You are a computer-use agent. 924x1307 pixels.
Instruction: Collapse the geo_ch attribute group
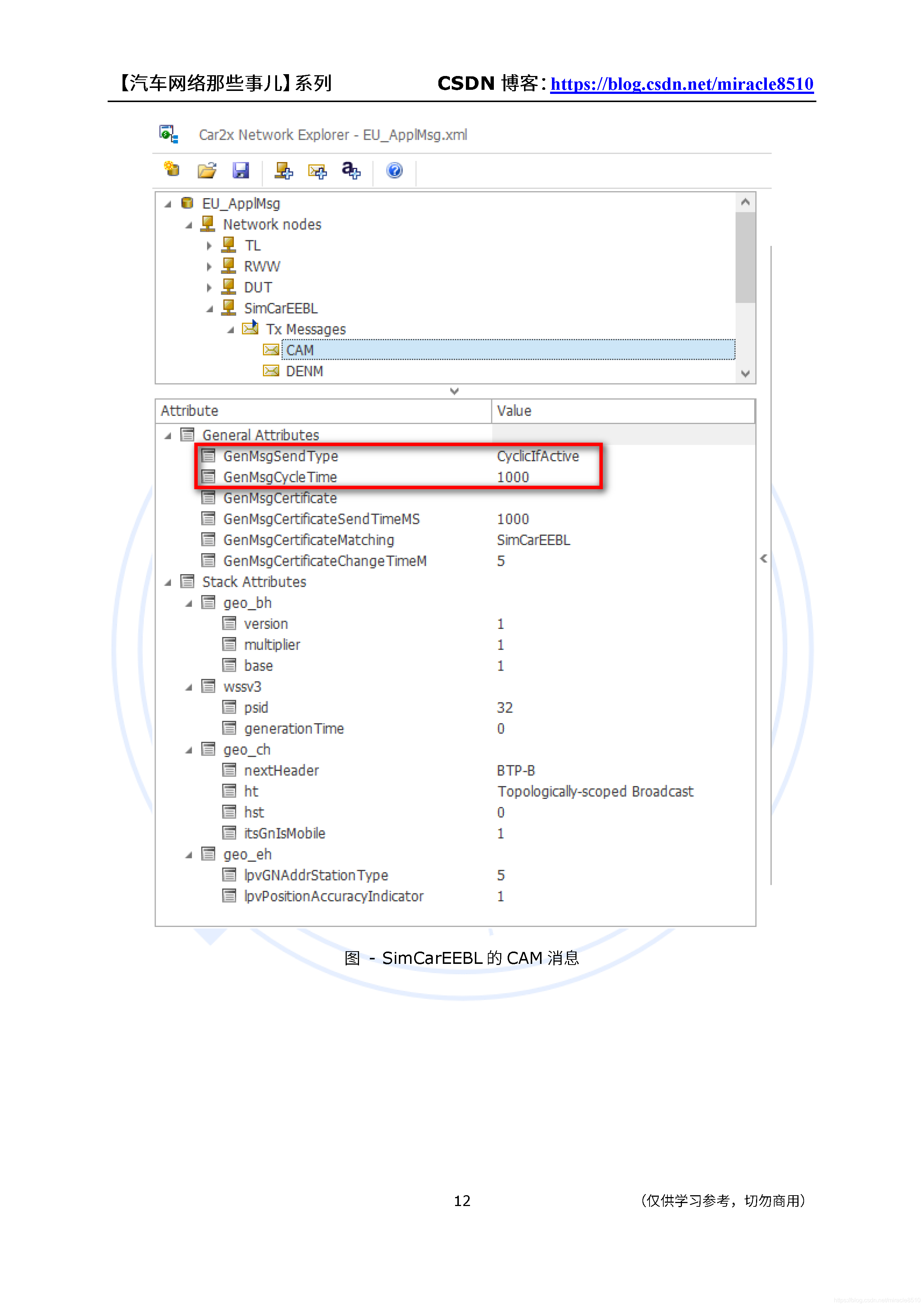189,751
